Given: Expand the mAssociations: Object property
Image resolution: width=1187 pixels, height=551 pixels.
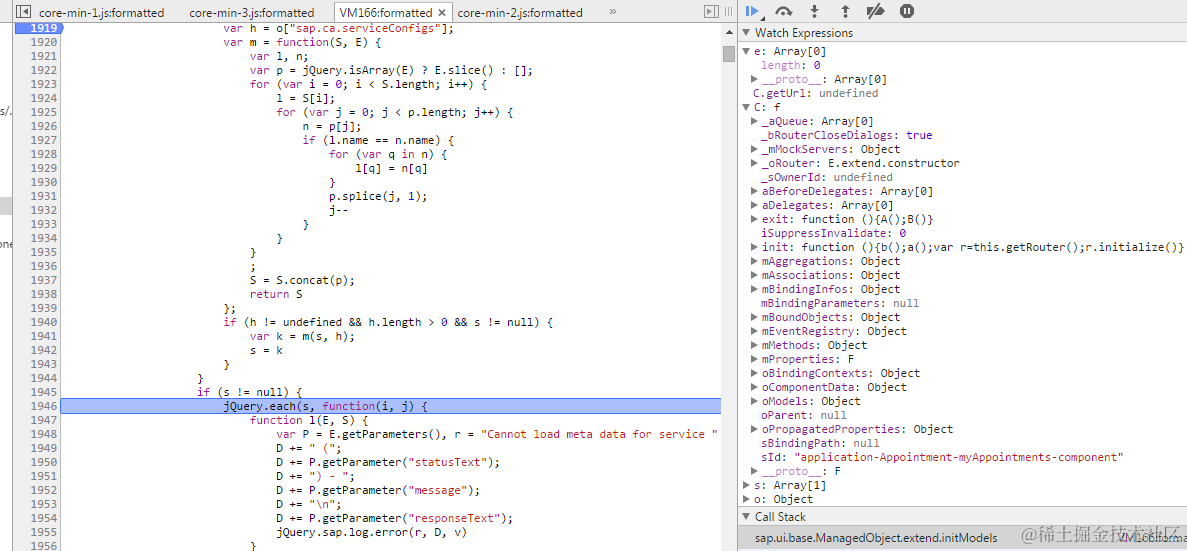Looking at the screenshot, I should (755, 276).
